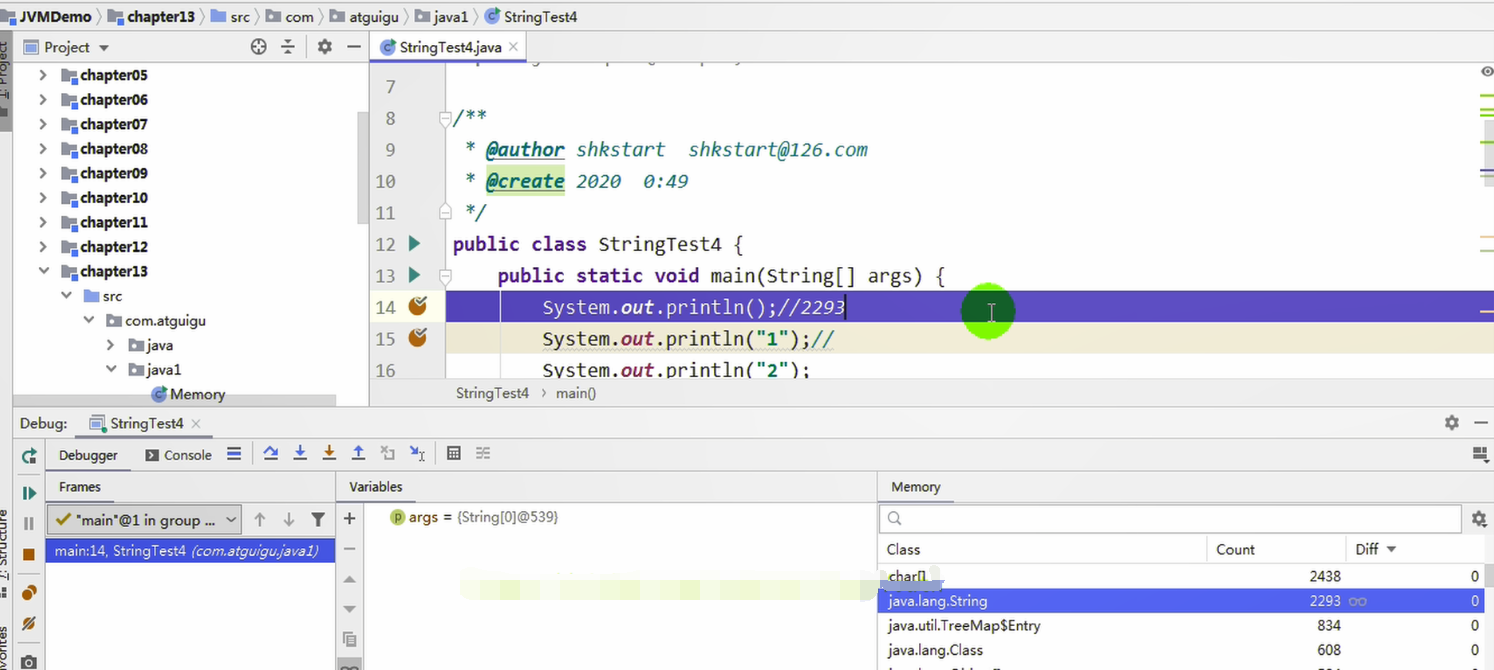This screenshot has width=1494, height=670.
Task: Step into the method call
Action: tap(299, 454)
